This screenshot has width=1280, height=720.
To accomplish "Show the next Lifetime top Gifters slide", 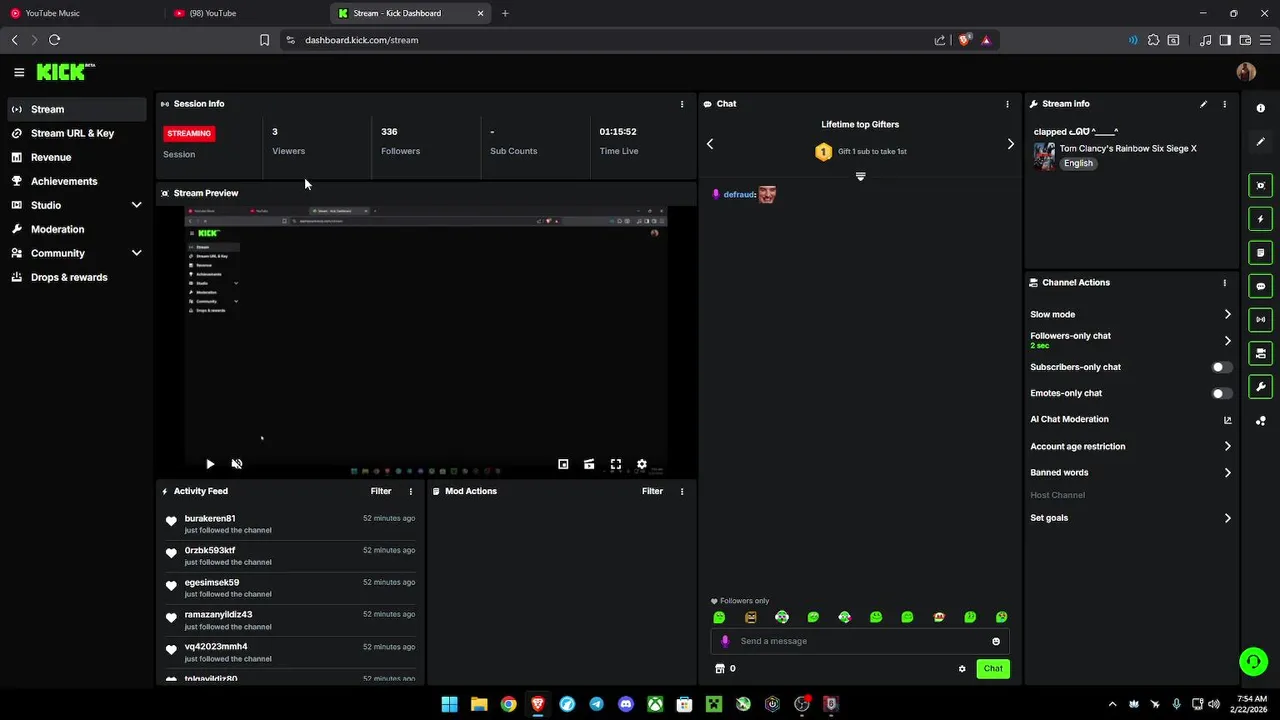I will point(1010,144).
